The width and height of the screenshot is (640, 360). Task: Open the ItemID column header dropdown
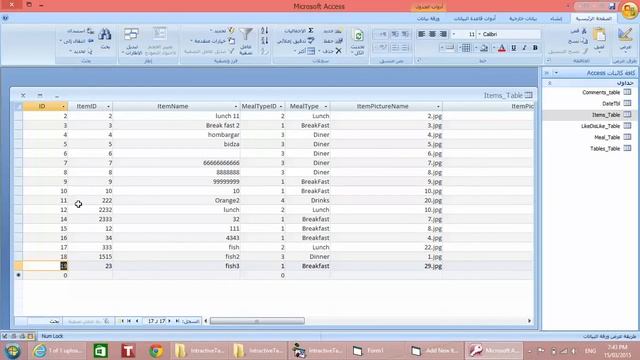click(108, 107)
